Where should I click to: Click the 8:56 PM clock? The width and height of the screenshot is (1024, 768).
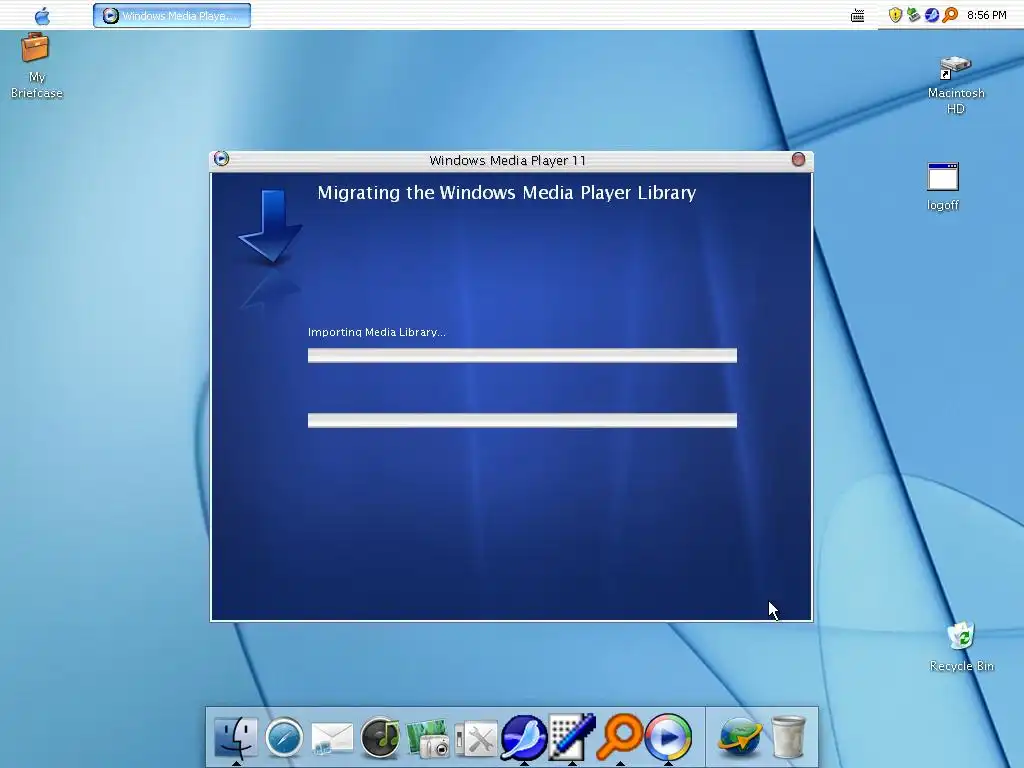click(x=987, y=15)
